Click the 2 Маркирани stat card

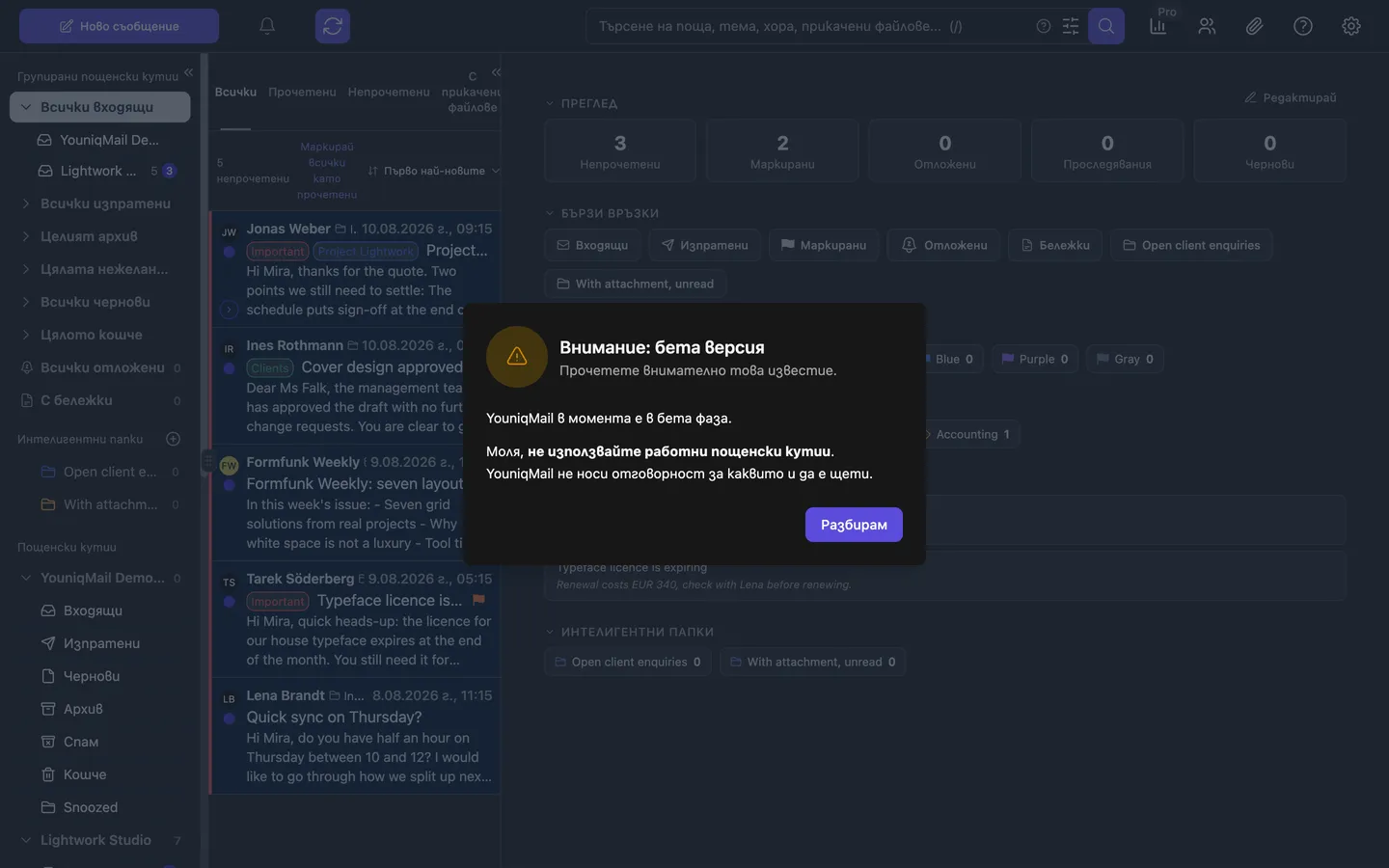(x=782, y=150)
